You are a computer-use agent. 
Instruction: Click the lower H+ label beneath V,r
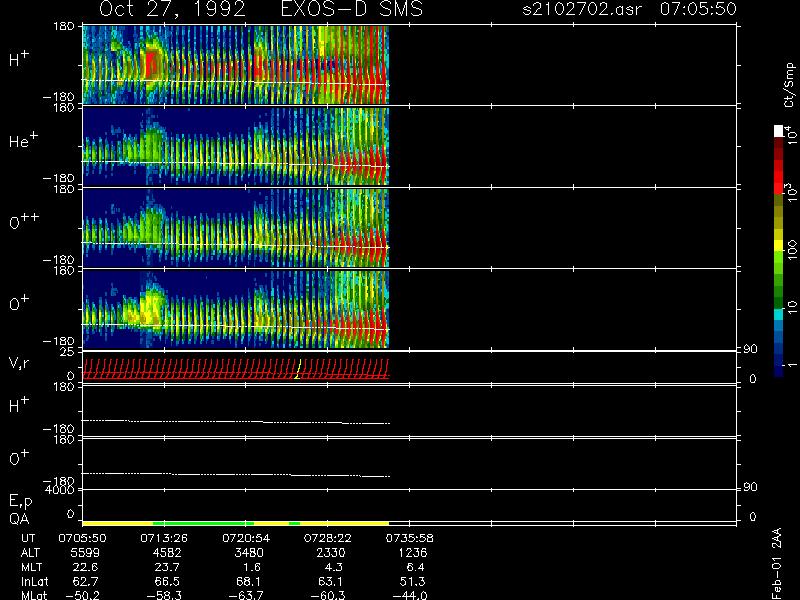tap(19, 405)
